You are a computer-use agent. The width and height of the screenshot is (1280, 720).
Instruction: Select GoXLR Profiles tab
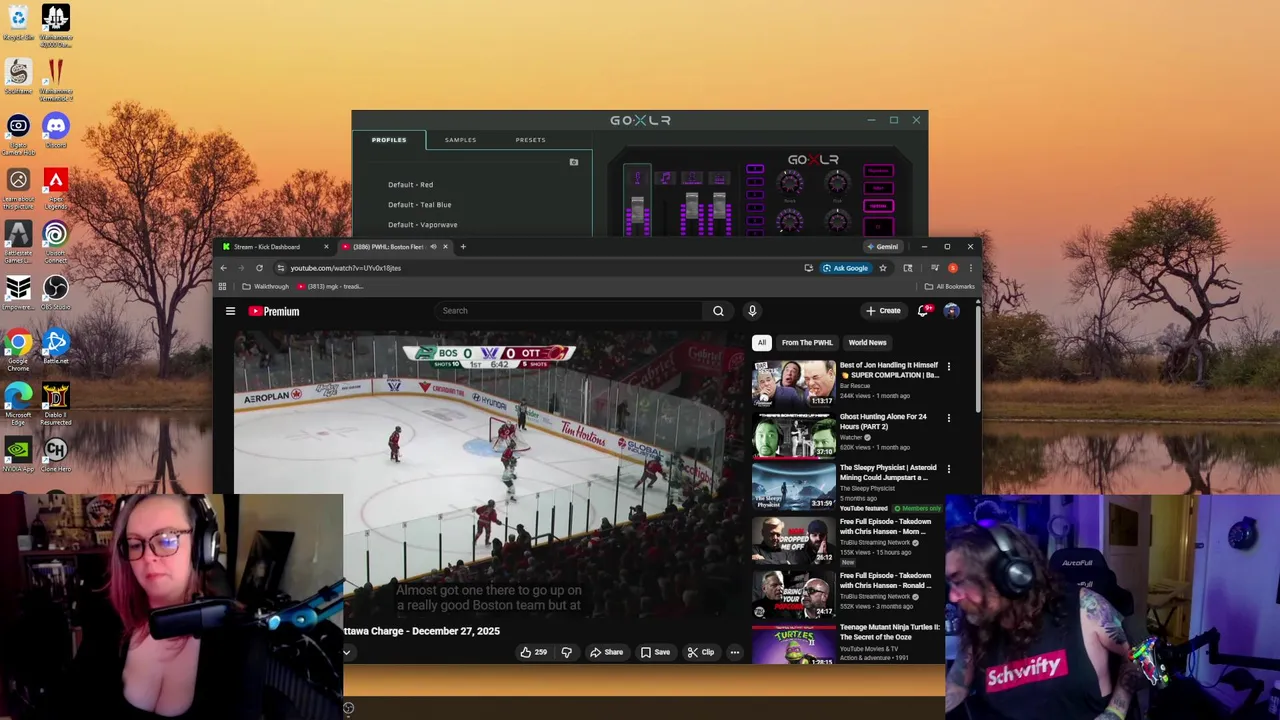[389, 140]
